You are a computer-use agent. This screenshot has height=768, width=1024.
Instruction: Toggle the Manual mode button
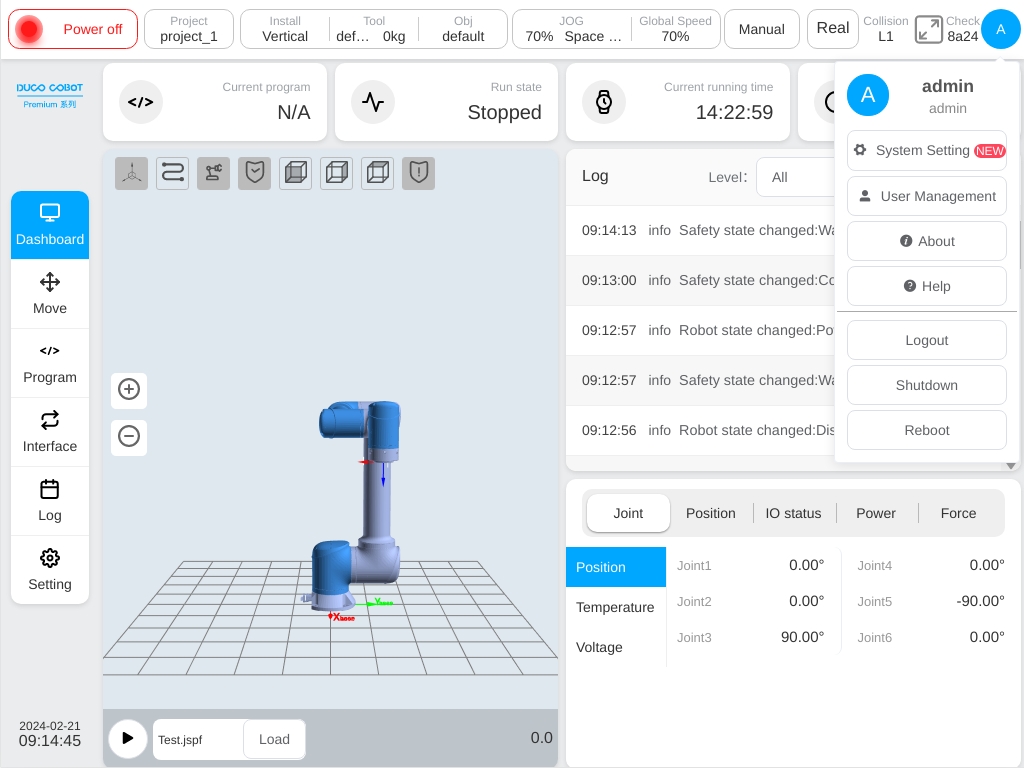point(761,29)
